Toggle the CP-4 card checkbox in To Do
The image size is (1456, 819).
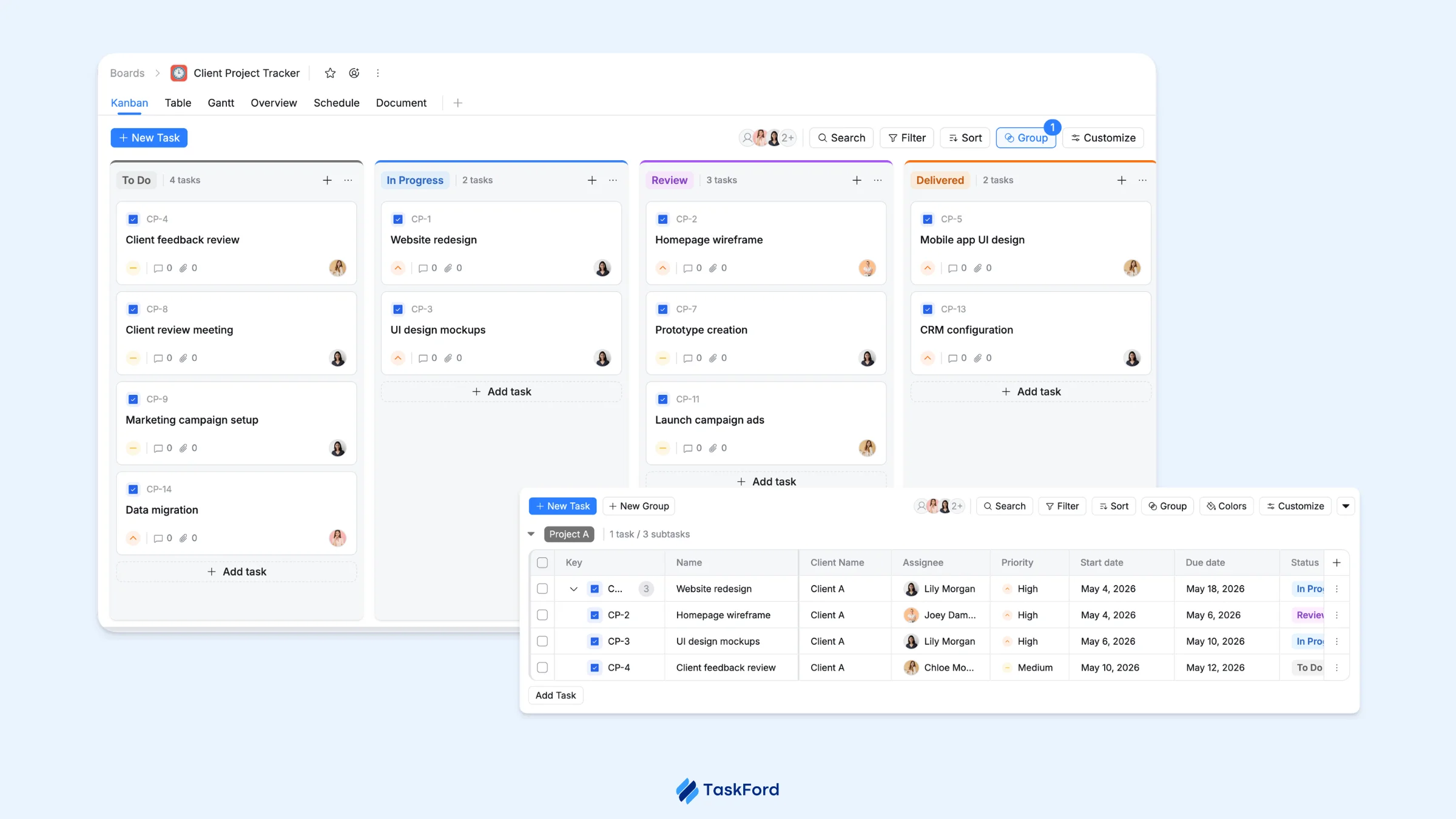133,219
